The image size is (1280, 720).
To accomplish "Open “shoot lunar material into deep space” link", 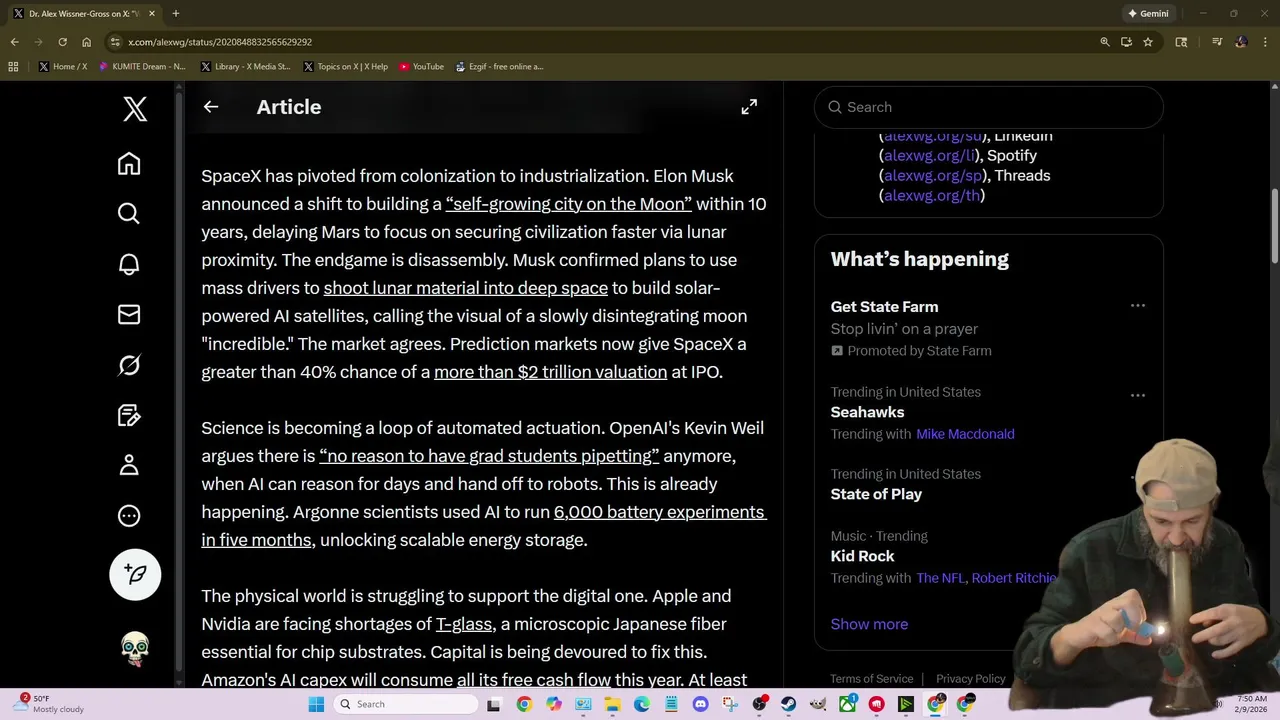I will tap(466, 288).
